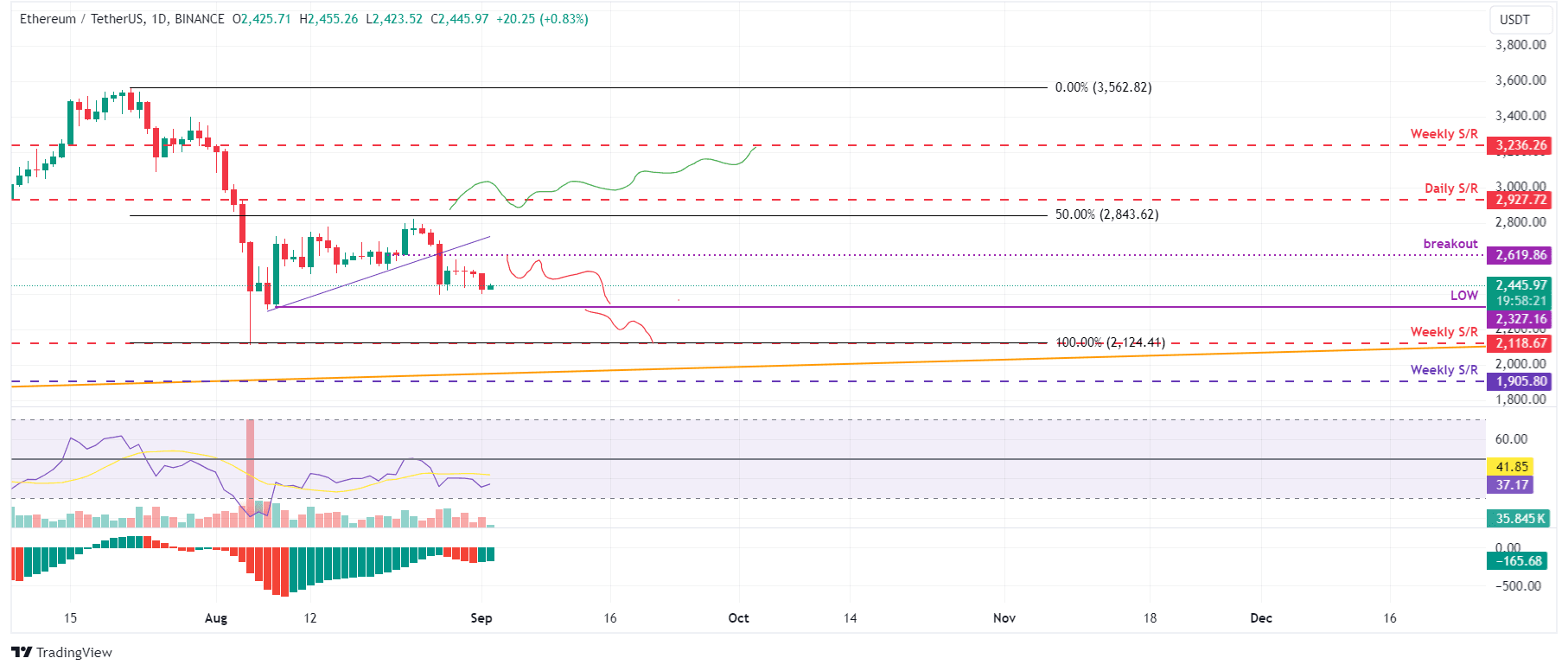This screenshot has width=1568, height=671.
Task: Click the -500.00 oscillator axis label
Action: click(1518, 586)
